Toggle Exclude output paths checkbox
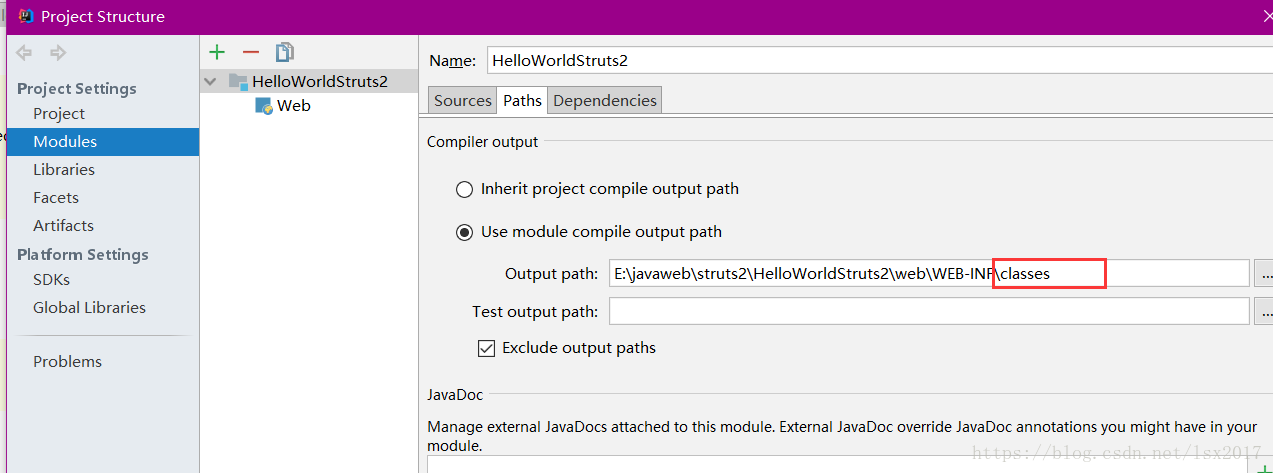 point(567,348)
